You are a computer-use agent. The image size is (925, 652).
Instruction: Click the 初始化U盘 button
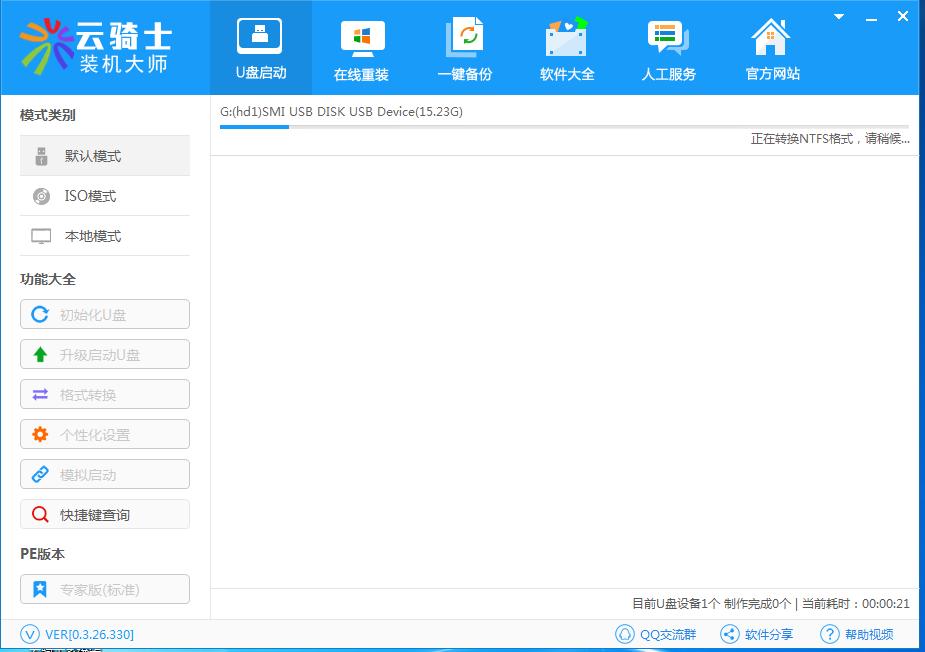tap(105, 314)
